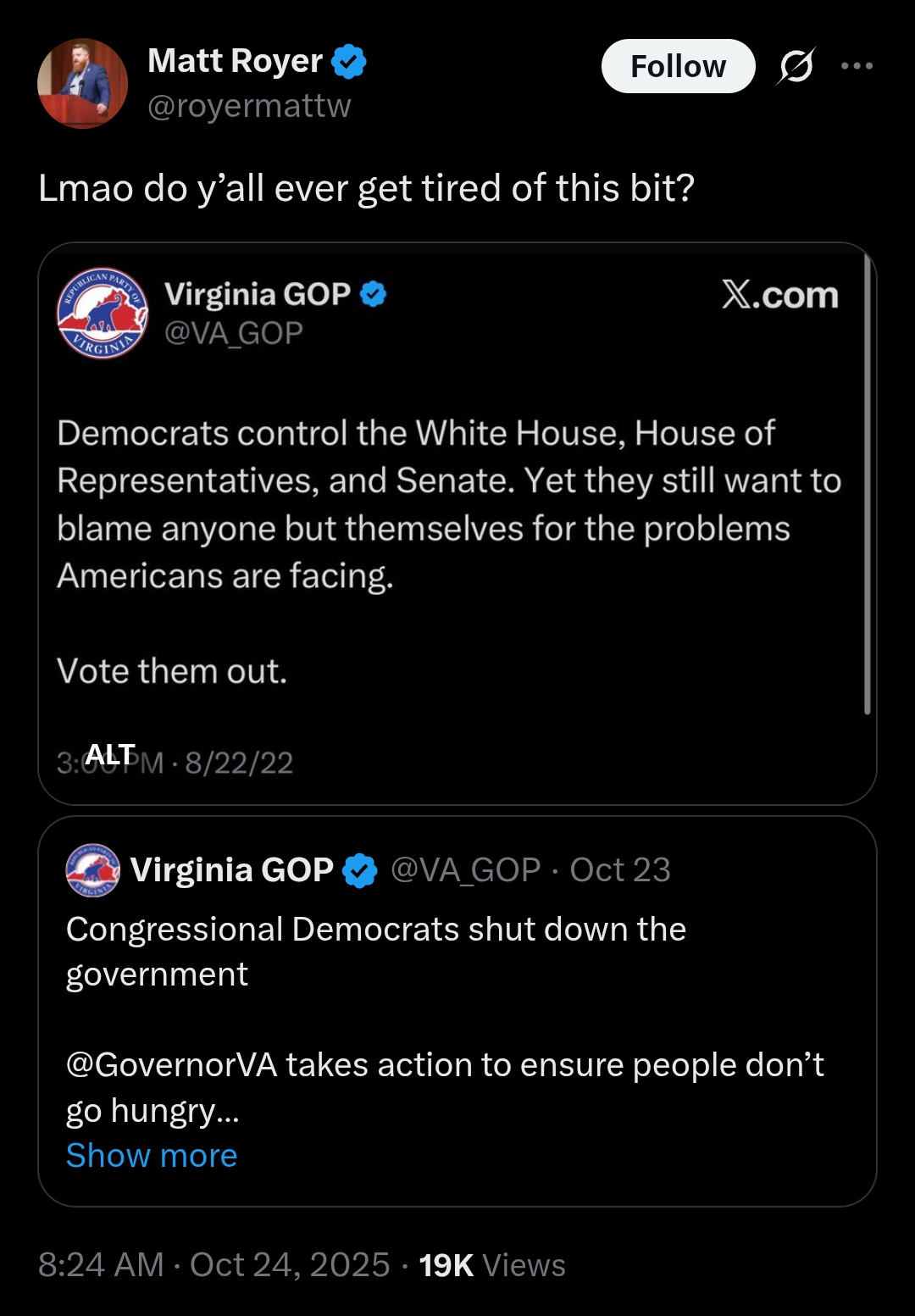Click the X.com watermark in the image
The image size is (915, 1316).
click(779, 295)
